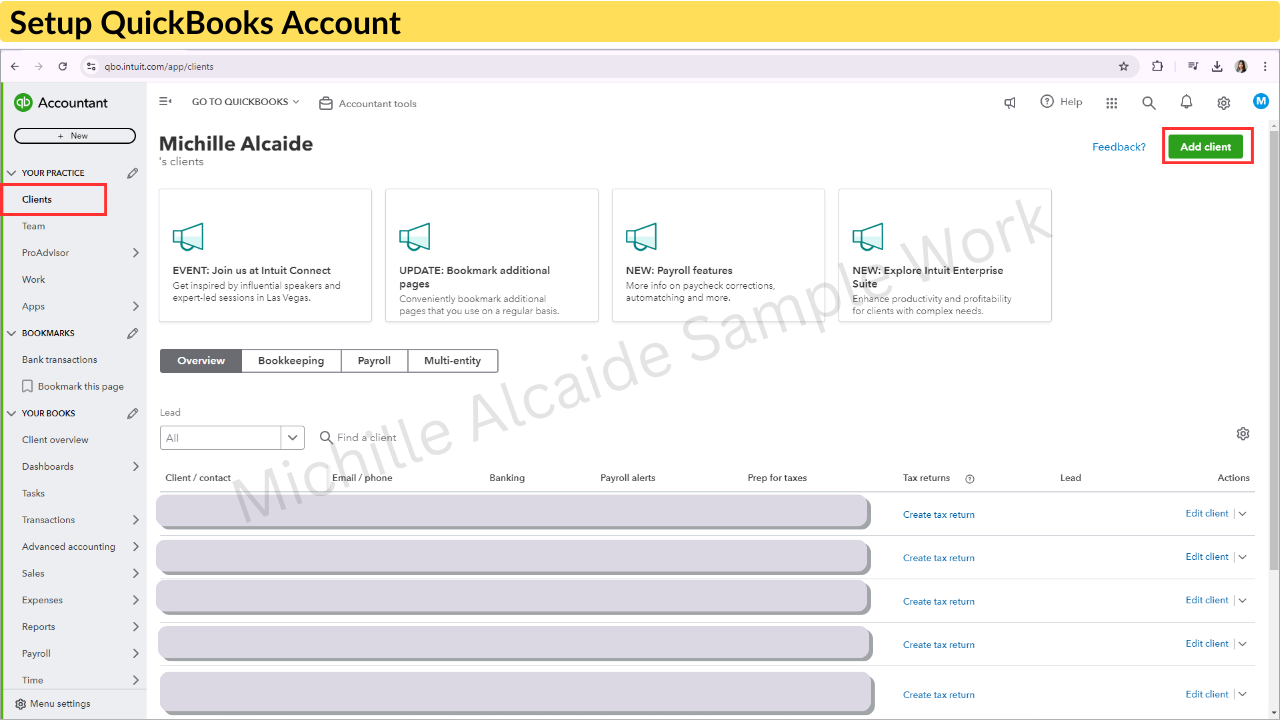Open the dropdown next to first Edit client
The image size is (1280, 720).
tap(1243, 514)
